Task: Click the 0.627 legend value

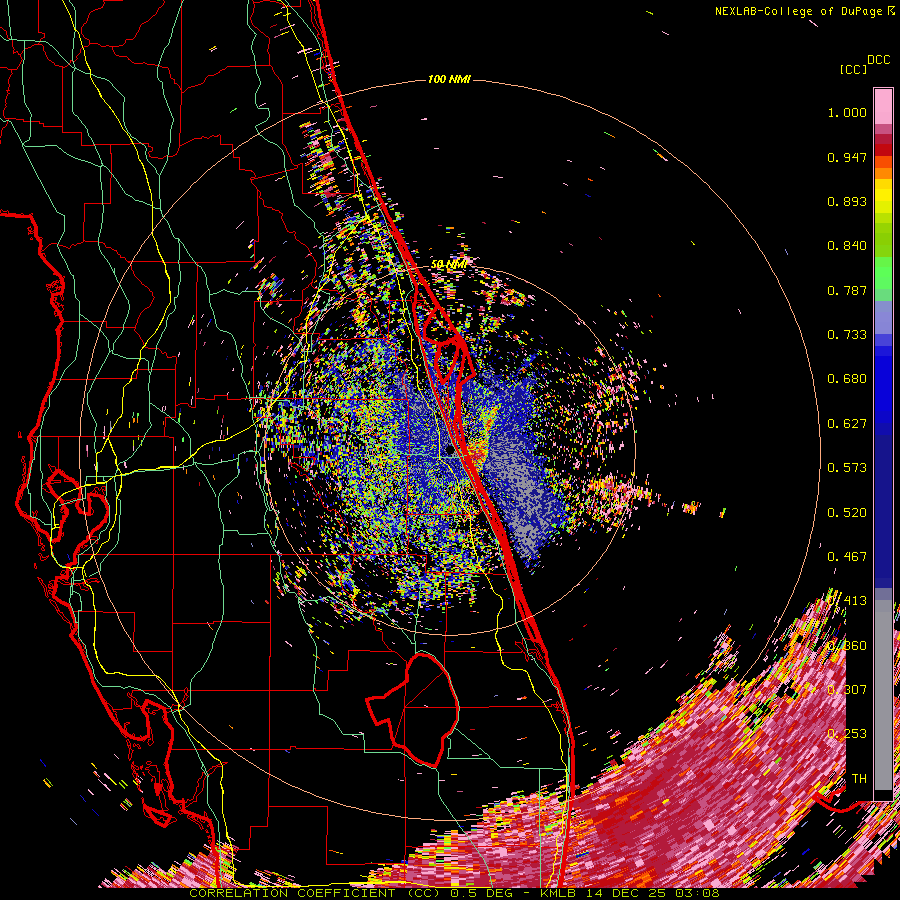Action: pos(847,424)
